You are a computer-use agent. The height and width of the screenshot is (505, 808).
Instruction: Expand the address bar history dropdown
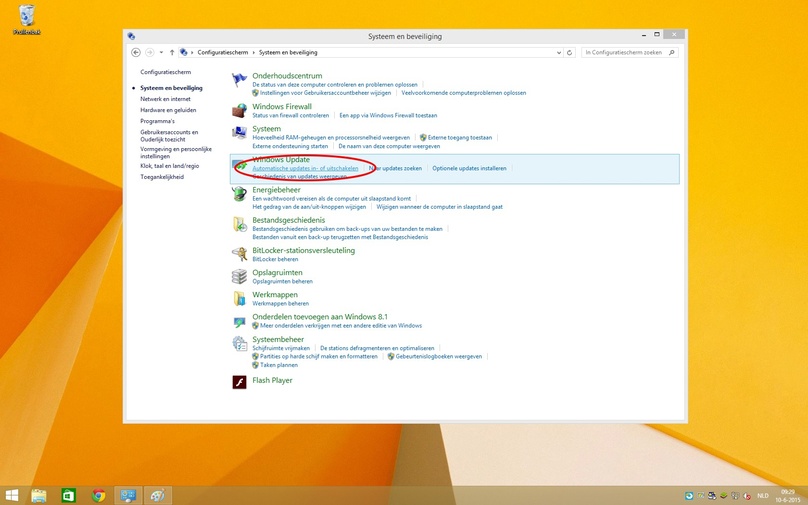559,52
